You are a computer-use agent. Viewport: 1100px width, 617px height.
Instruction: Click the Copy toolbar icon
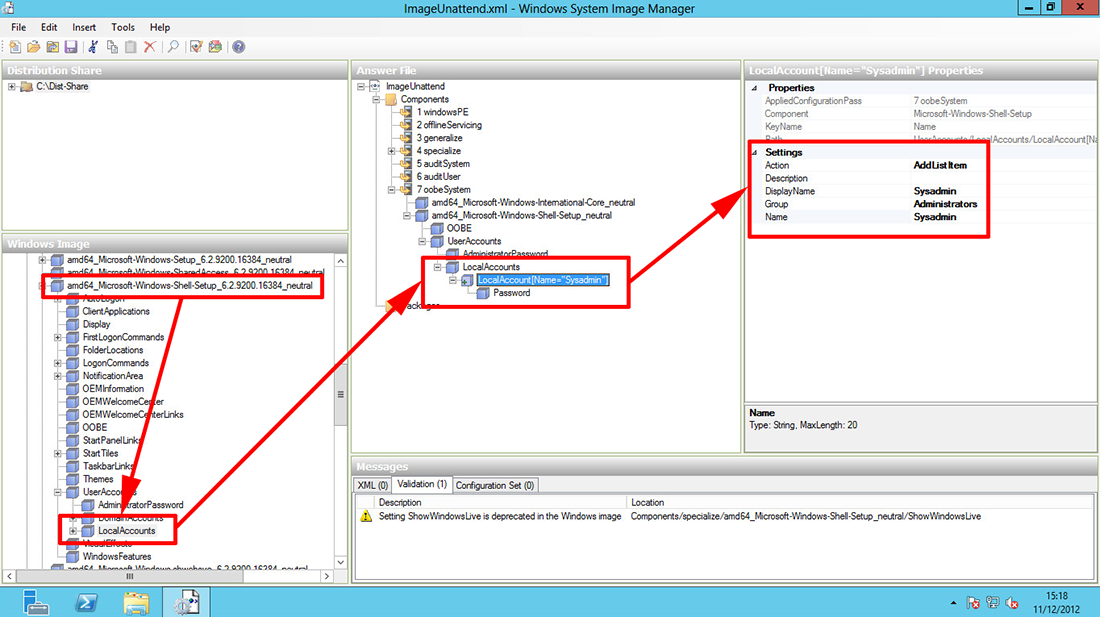[x=112, y=47]
